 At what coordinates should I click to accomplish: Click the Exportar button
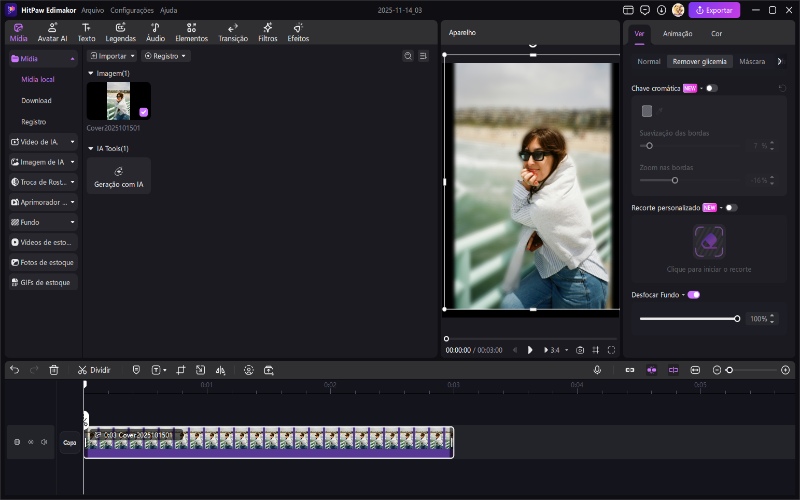click(x=714, y=10)
